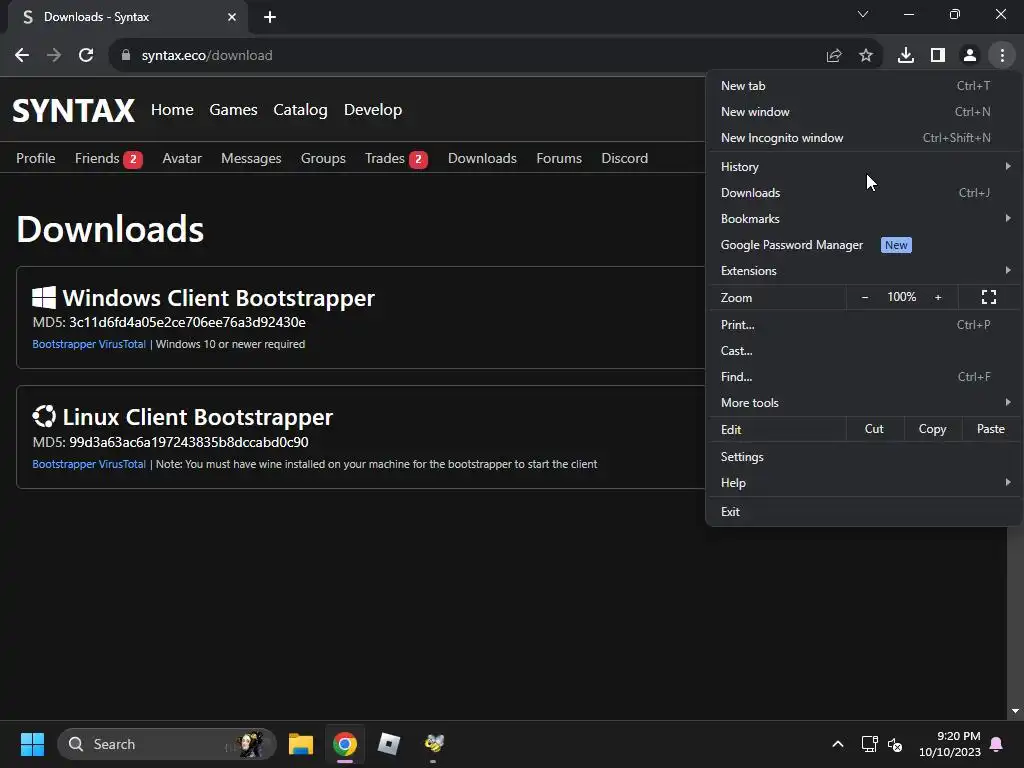
Task: Reload the syntax.eco page
Action: point(86,56)
